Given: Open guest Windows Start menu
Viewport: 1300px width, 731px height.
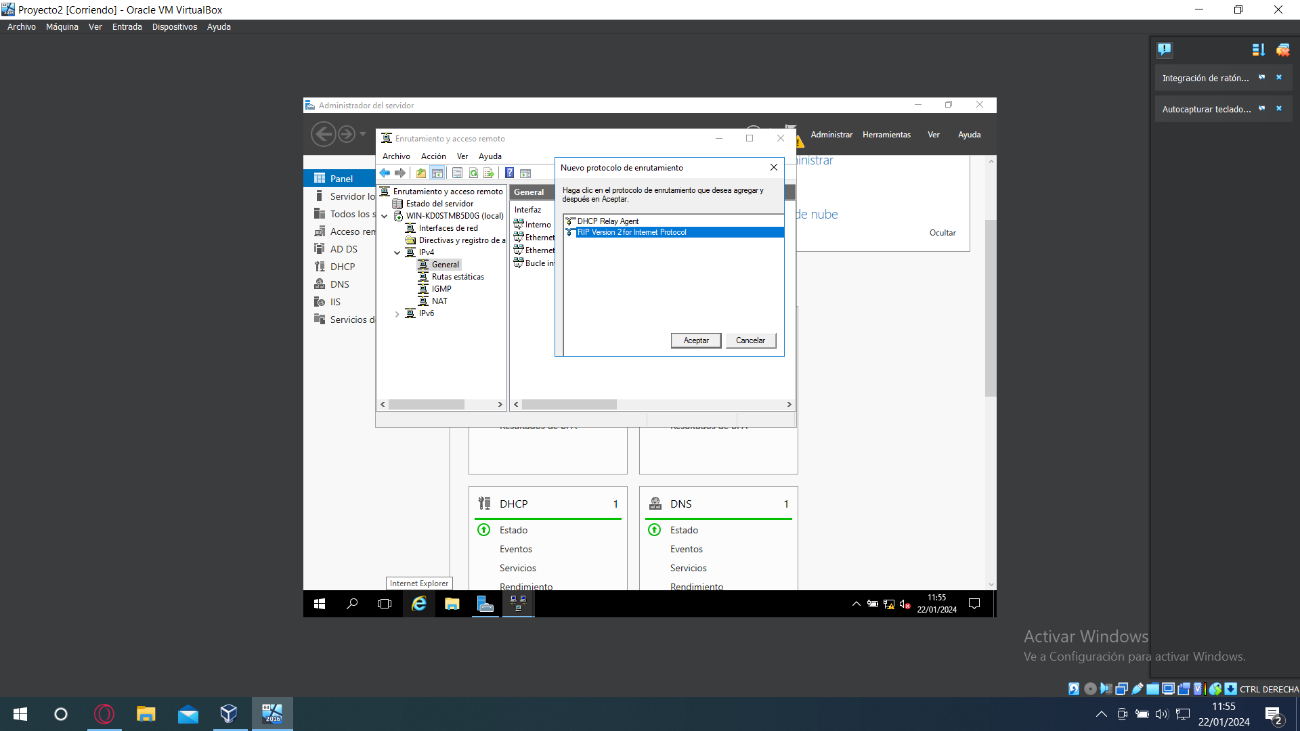Looking at the screenshot, I should pyautogui.click(x=319, y=604).
